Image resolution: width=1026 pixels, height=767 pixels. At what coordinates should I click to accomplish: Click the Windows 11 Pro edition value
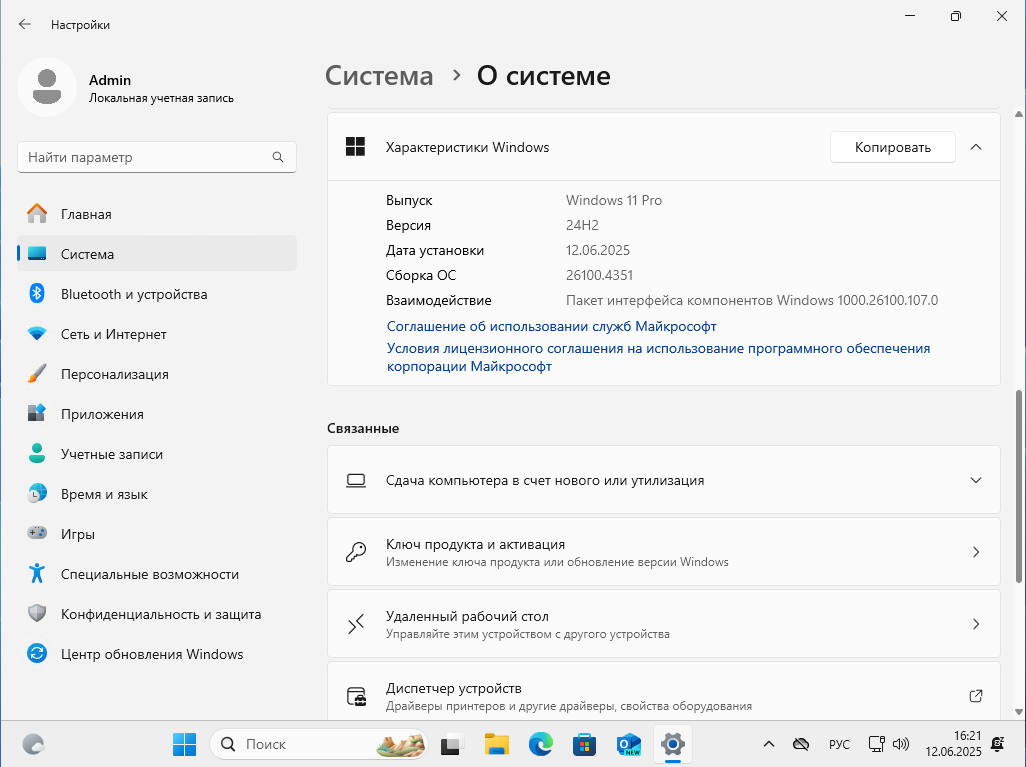(x=614, y=200)
